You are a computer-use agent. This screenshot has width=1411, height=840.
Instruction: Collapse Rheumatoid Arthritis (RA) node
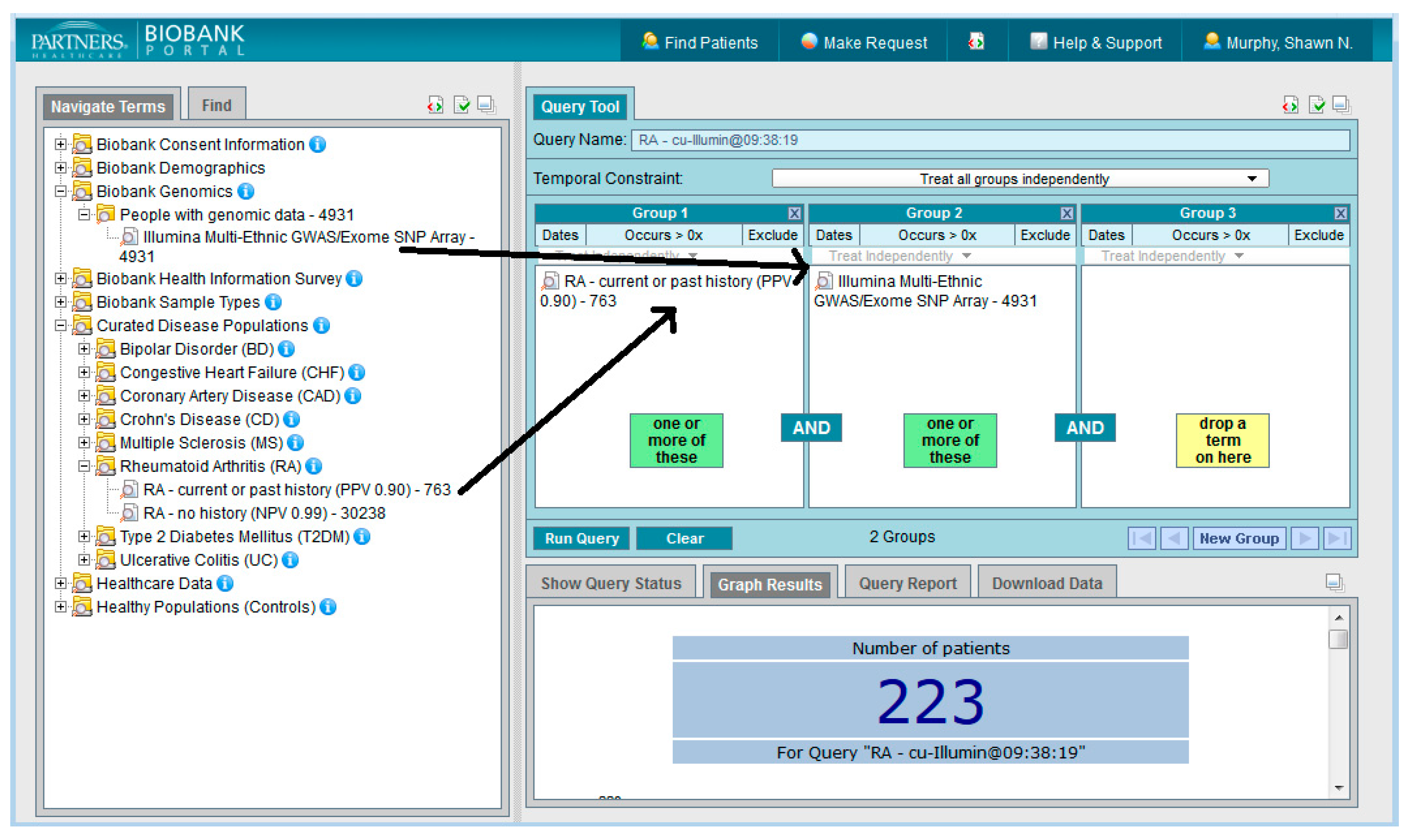tap(84, 466)
